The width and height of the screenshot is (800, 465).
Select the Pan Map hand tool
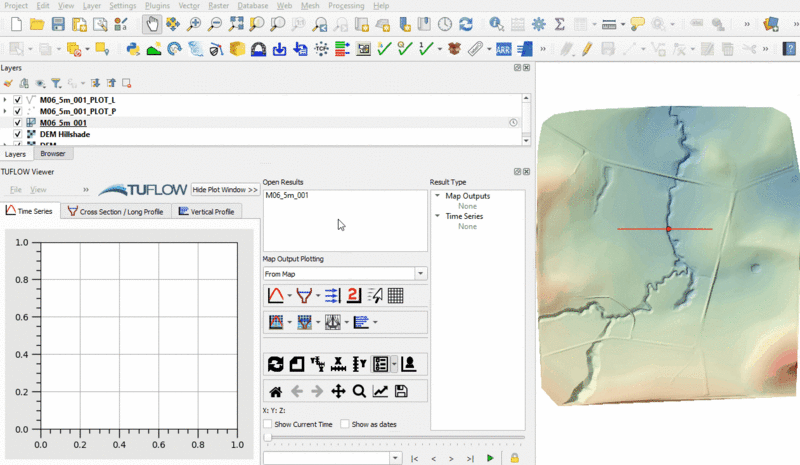(152, 23)
